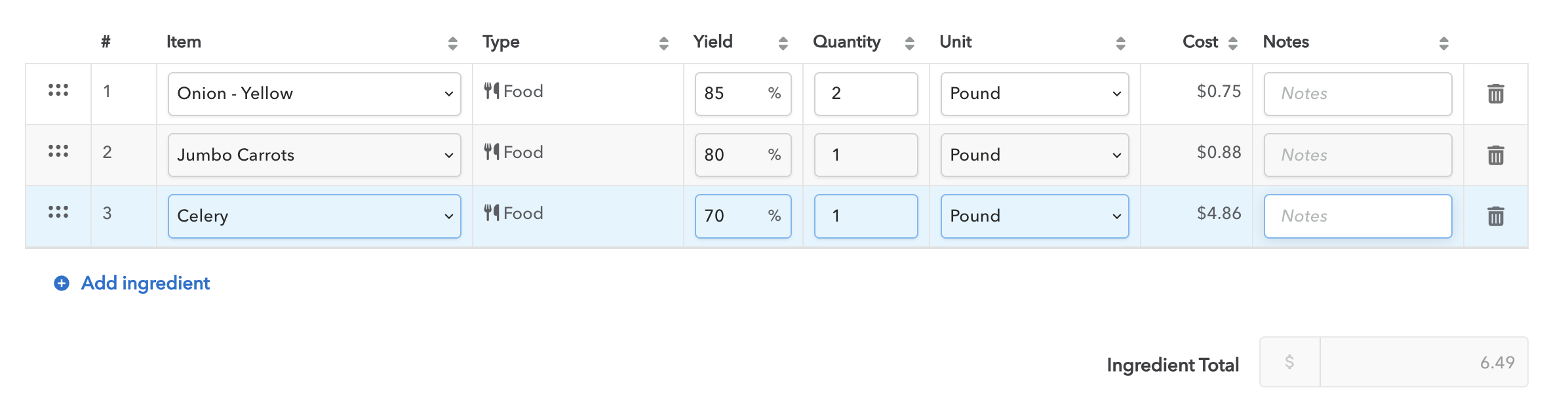
Task: Click the drag handle on Celery row
Action: click(58, 212)
